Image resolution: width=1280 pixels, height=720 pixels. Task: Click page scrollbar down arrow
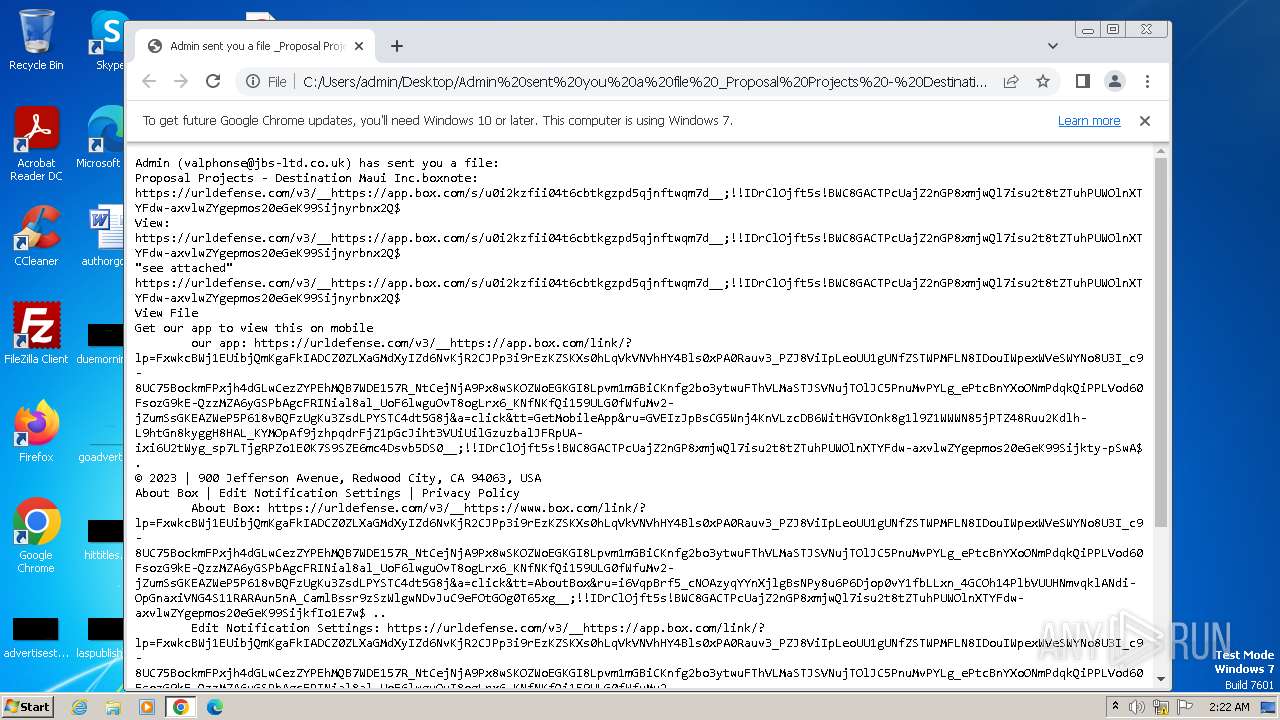coord(1161,680)
